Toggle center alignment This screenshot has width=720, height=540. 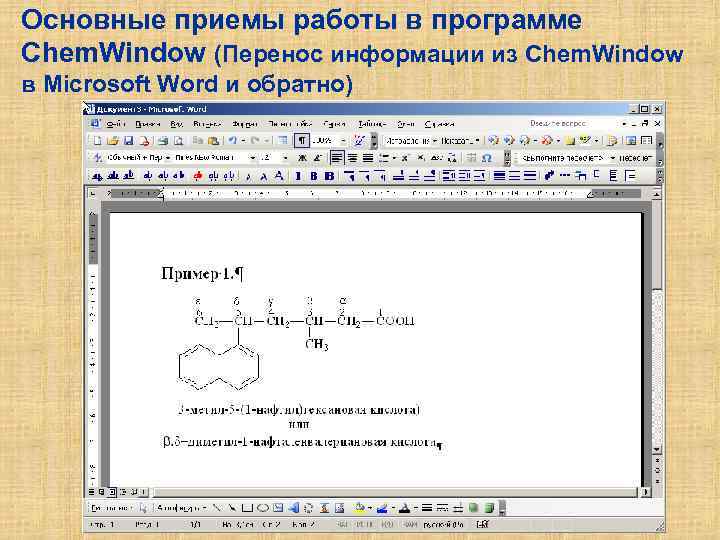coord(352,158)
